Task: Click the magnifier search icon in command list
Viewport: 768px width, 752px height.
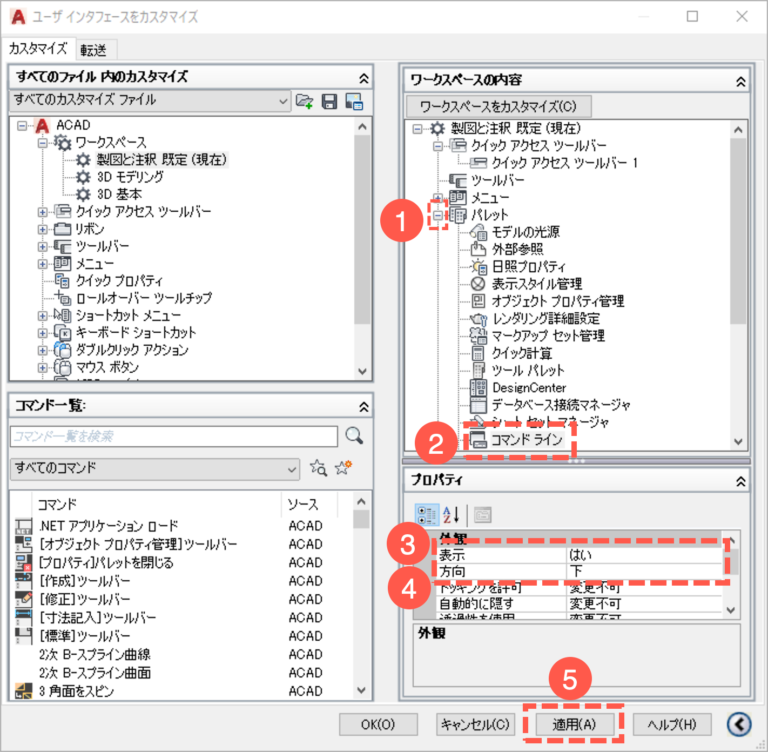Action: click(x=354, y=435)
